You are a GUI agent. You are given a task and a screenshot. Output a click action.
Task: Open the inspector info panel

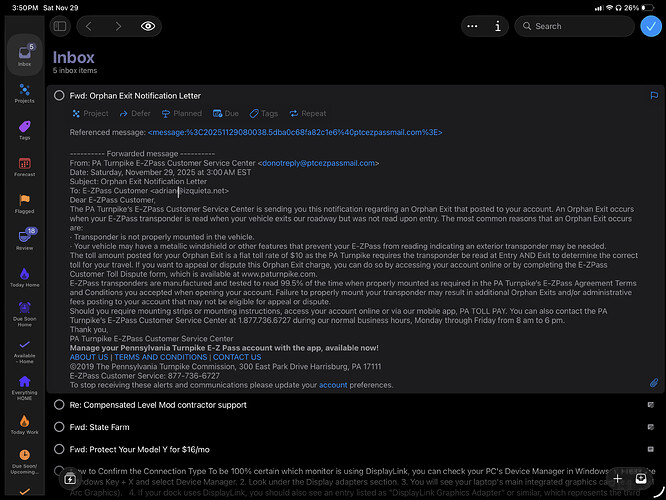(x=497, y=26)
